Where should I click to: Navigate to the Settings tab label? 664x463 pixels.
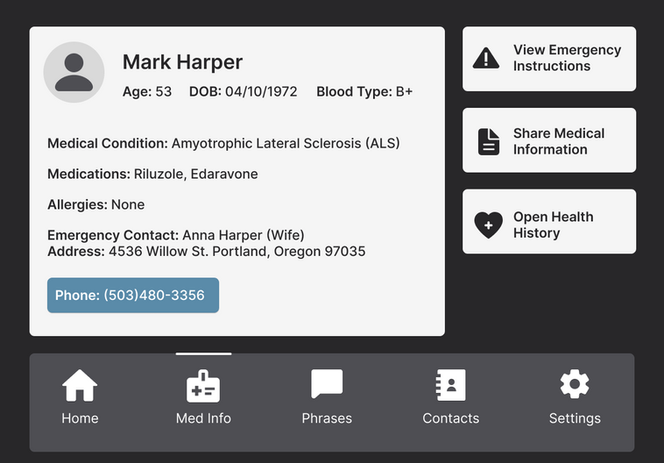575,418
